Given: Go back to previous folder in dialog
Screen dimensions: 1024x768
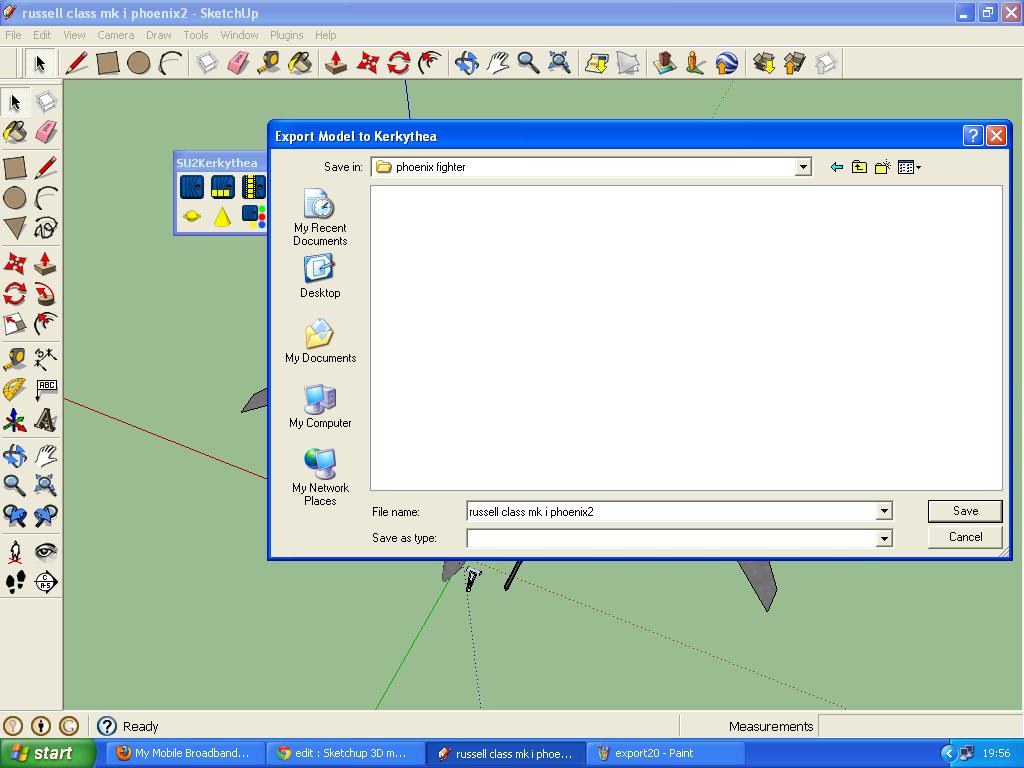Looking at the screenshot, I should [837, 167].
